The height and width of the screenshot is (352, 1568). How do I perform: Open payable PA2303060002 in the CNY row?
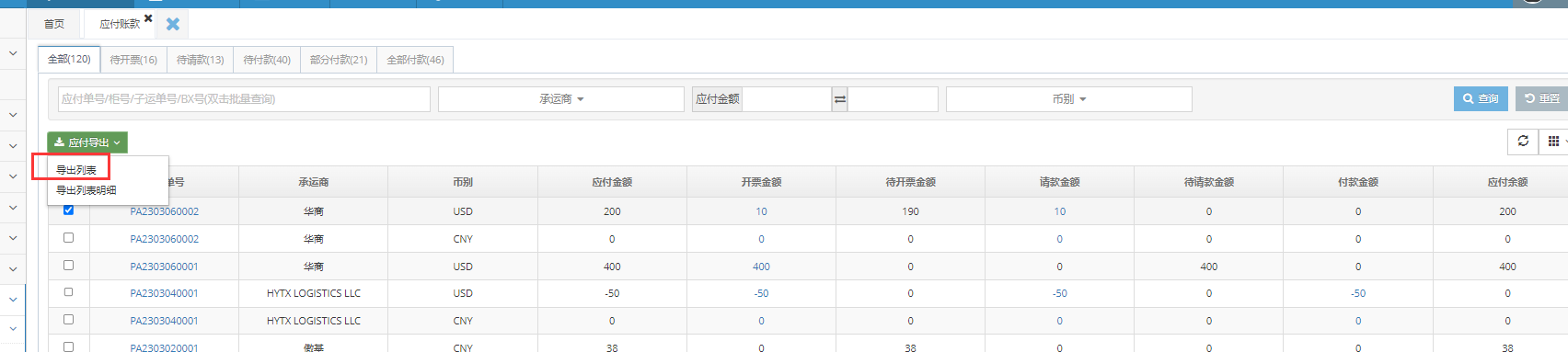click(x=164, y=239)
